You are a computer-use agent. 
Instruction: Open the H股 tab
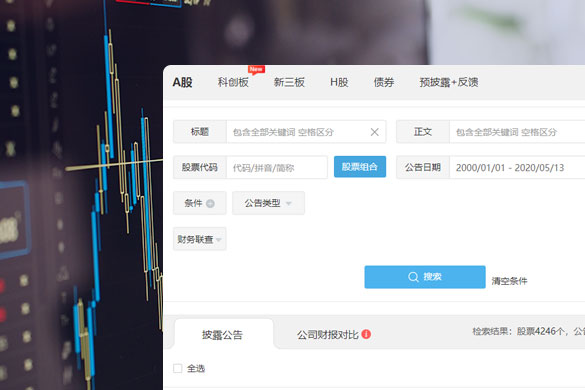point(339,82)
